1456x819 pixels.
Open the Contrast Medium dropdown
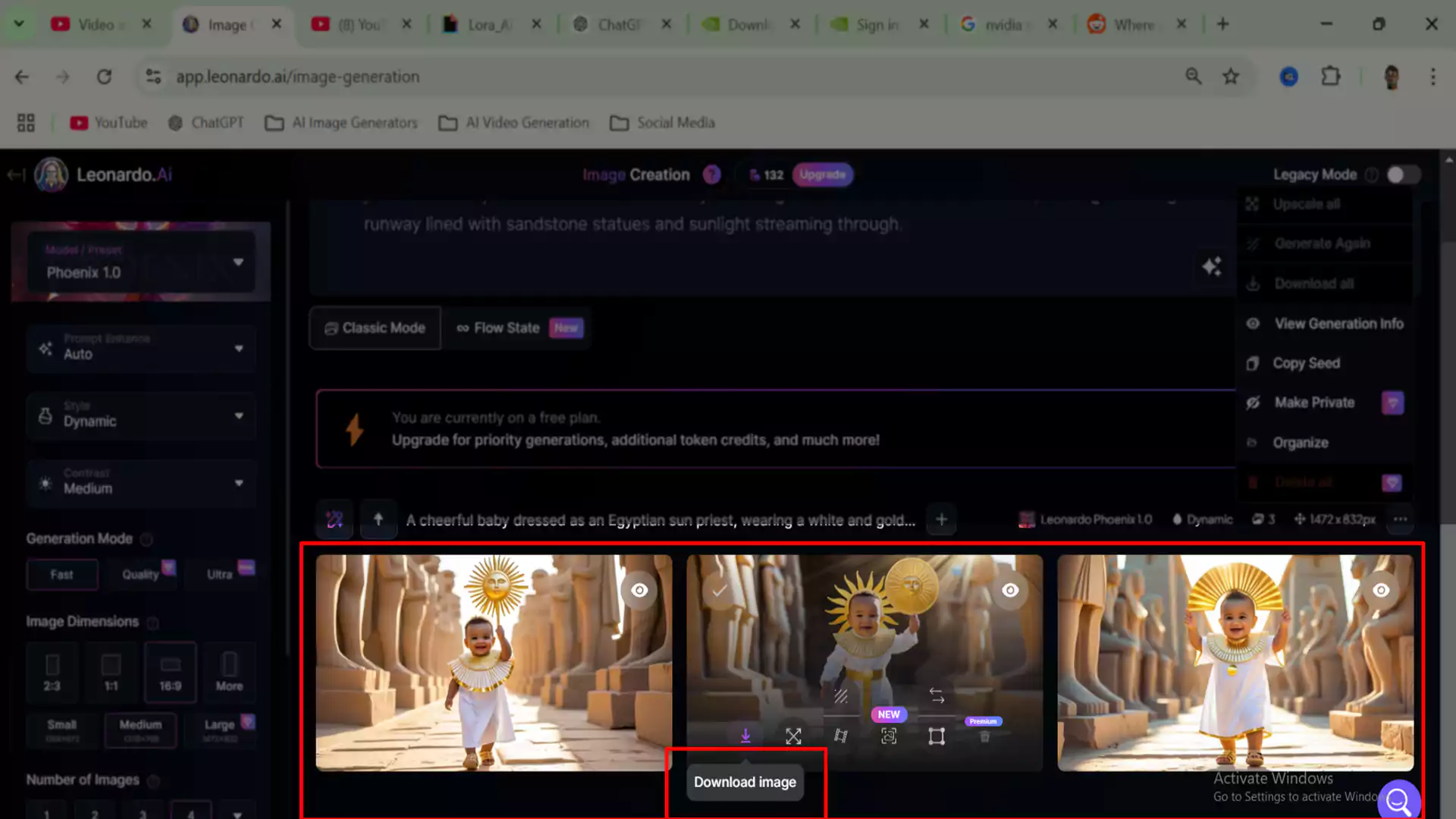coord(141,483)
